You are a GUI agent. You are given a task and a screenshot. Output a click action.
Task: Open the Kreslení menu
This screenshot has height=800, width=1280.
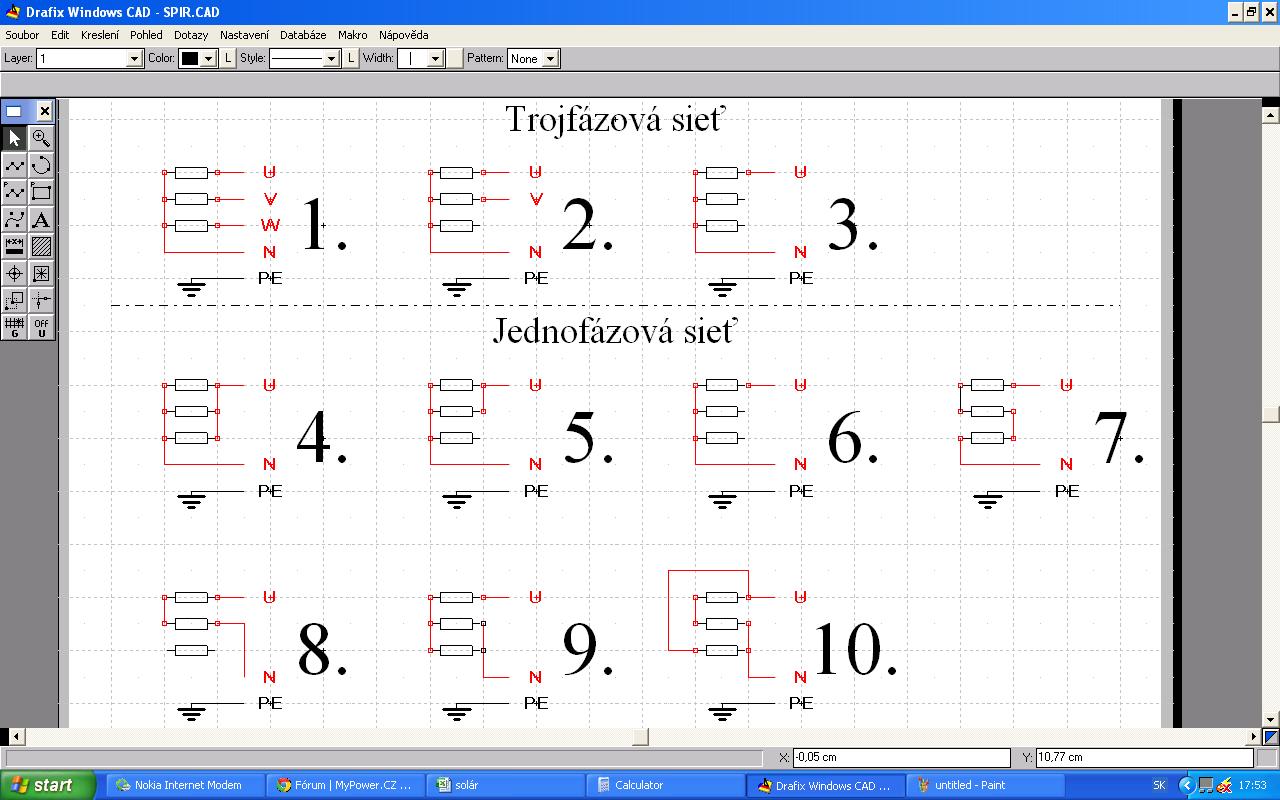100,35
